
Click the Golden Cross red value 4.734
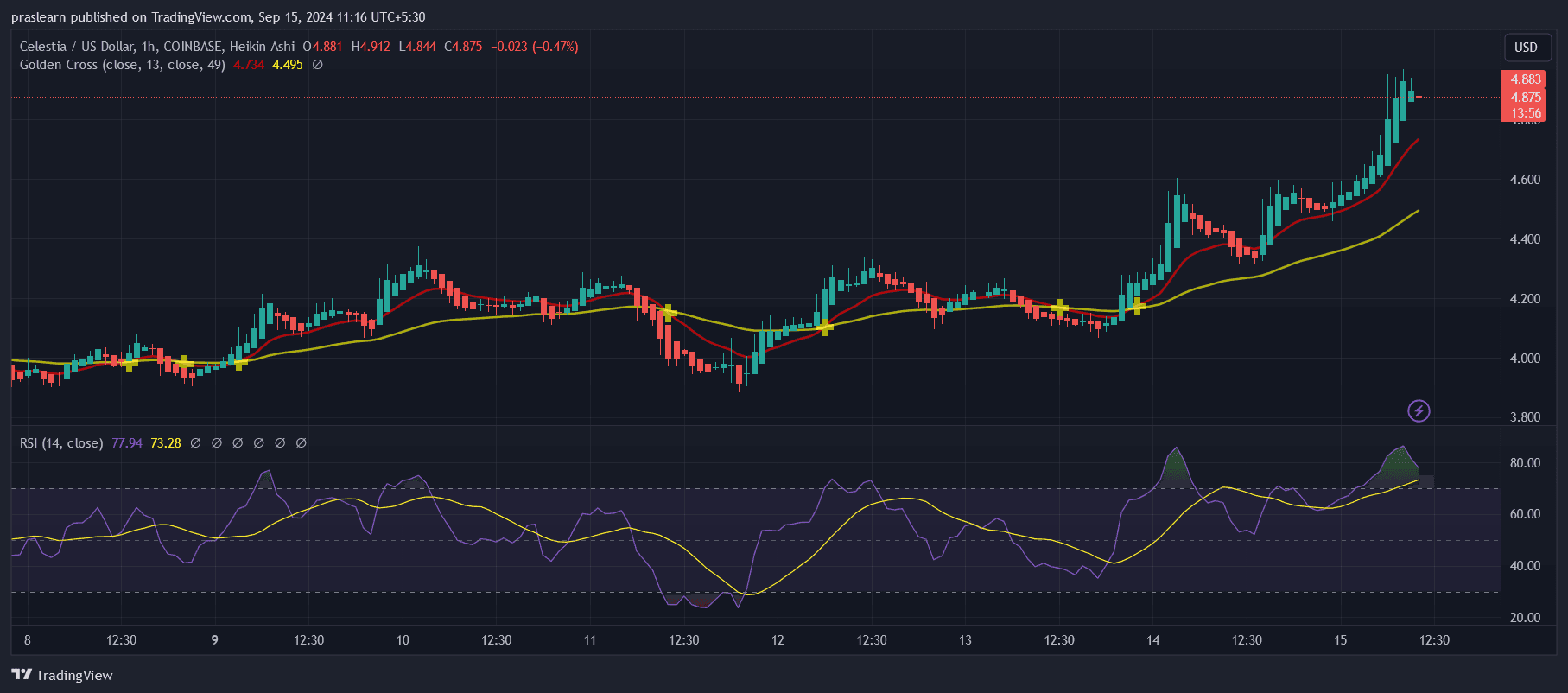tap(249, 65)
